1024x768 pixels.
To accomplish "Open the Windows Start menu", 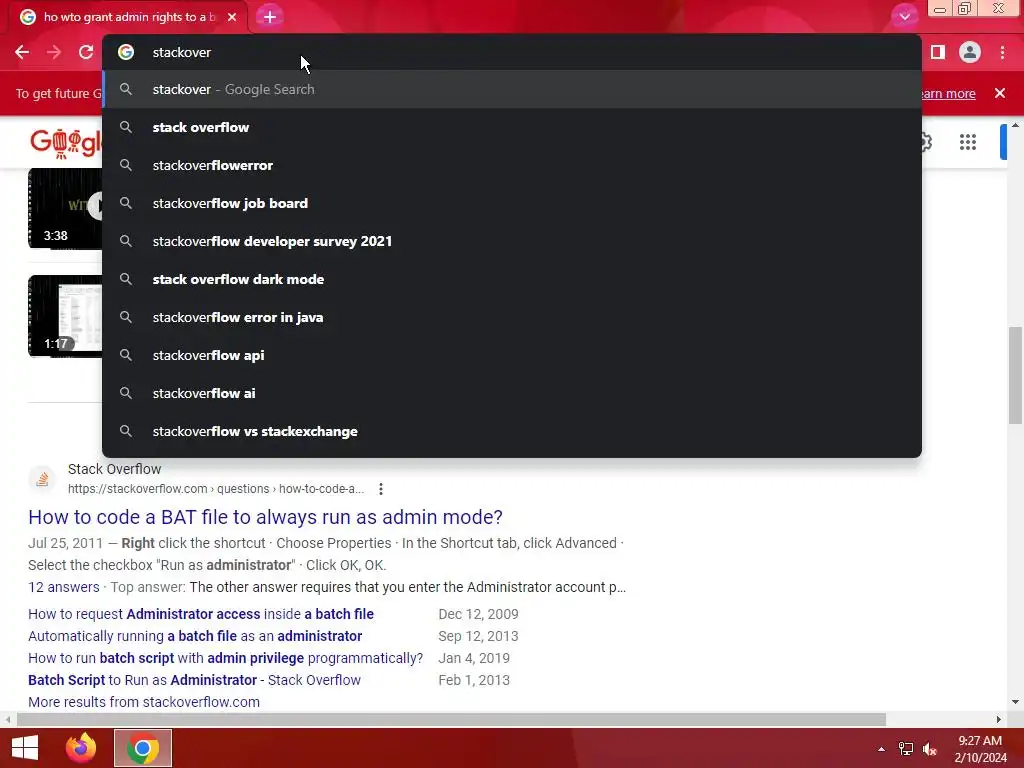I will pyautogui.click(x=25, y=748).
